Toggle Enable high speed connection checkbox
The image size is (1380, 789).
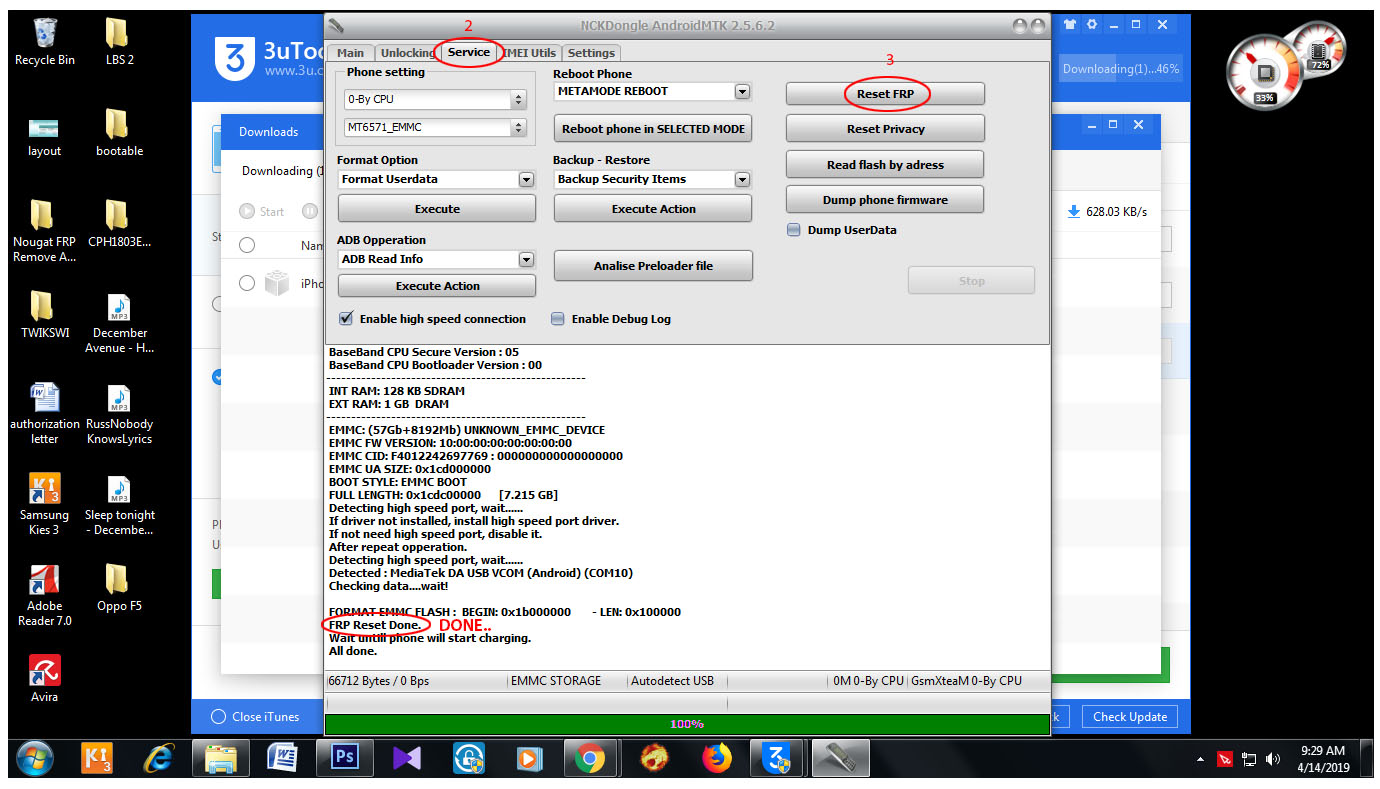click(x=346, y=319)
